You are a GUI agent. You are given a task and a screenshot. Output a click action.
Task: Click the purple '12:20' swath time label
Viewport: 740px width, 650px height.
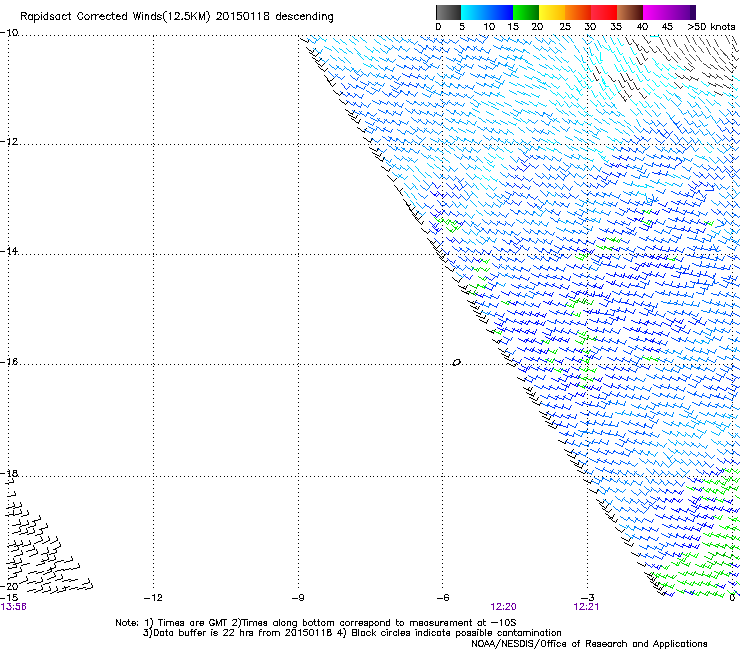point(503,607)
